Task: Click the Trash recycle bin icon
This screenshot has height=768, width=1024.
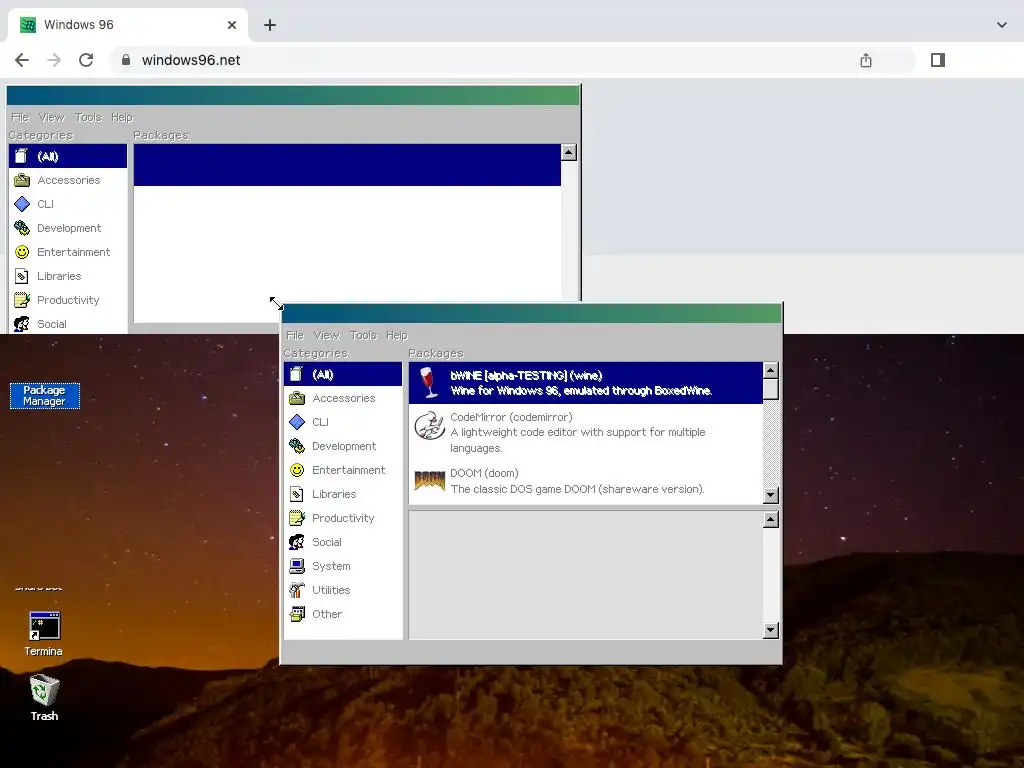Action: pos(44,690)
